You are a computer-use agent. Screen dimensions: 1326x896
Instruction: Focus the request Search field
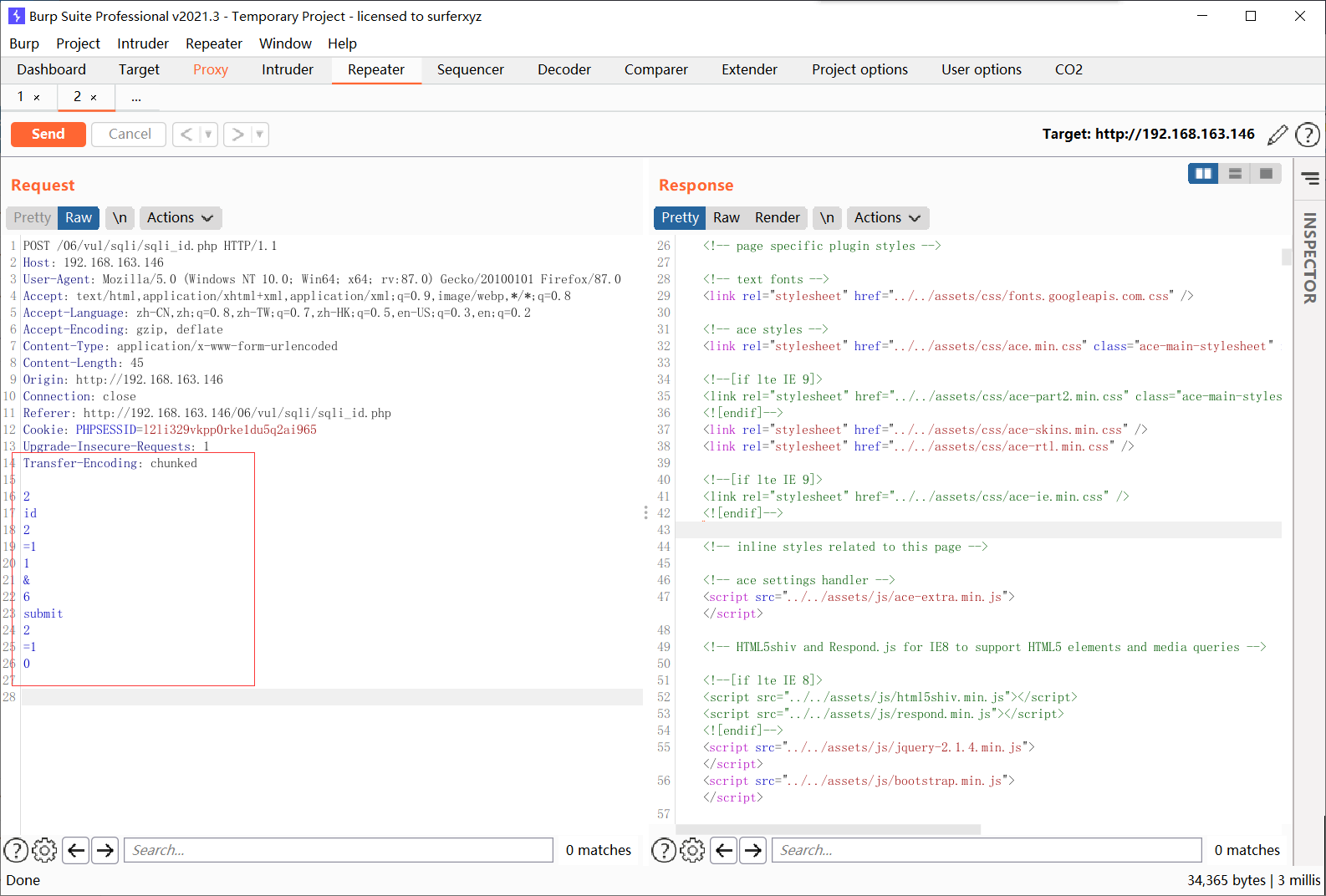tap(339, 850)
